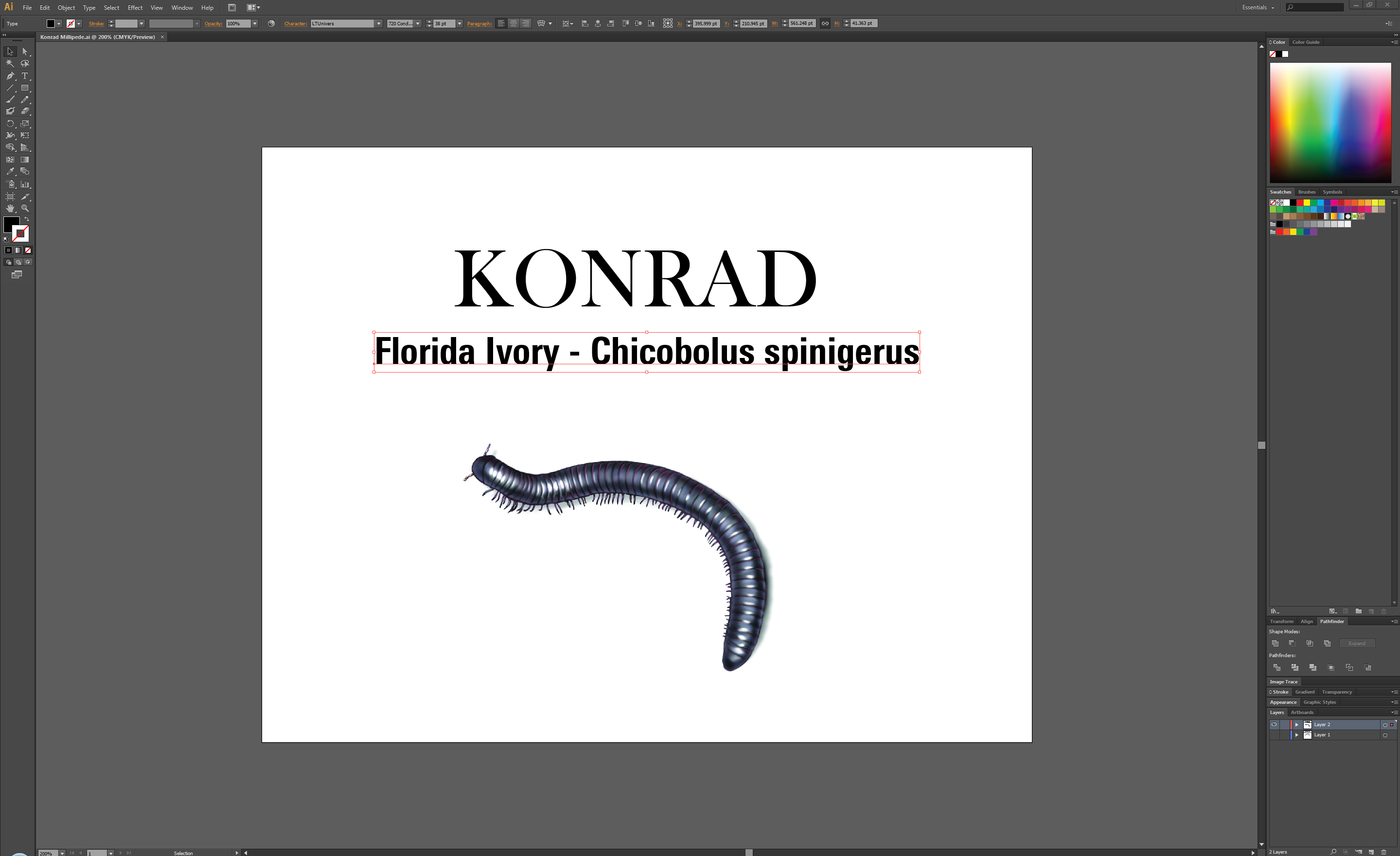
Task: Open the Bridge (Br) button
Action: 232,7
